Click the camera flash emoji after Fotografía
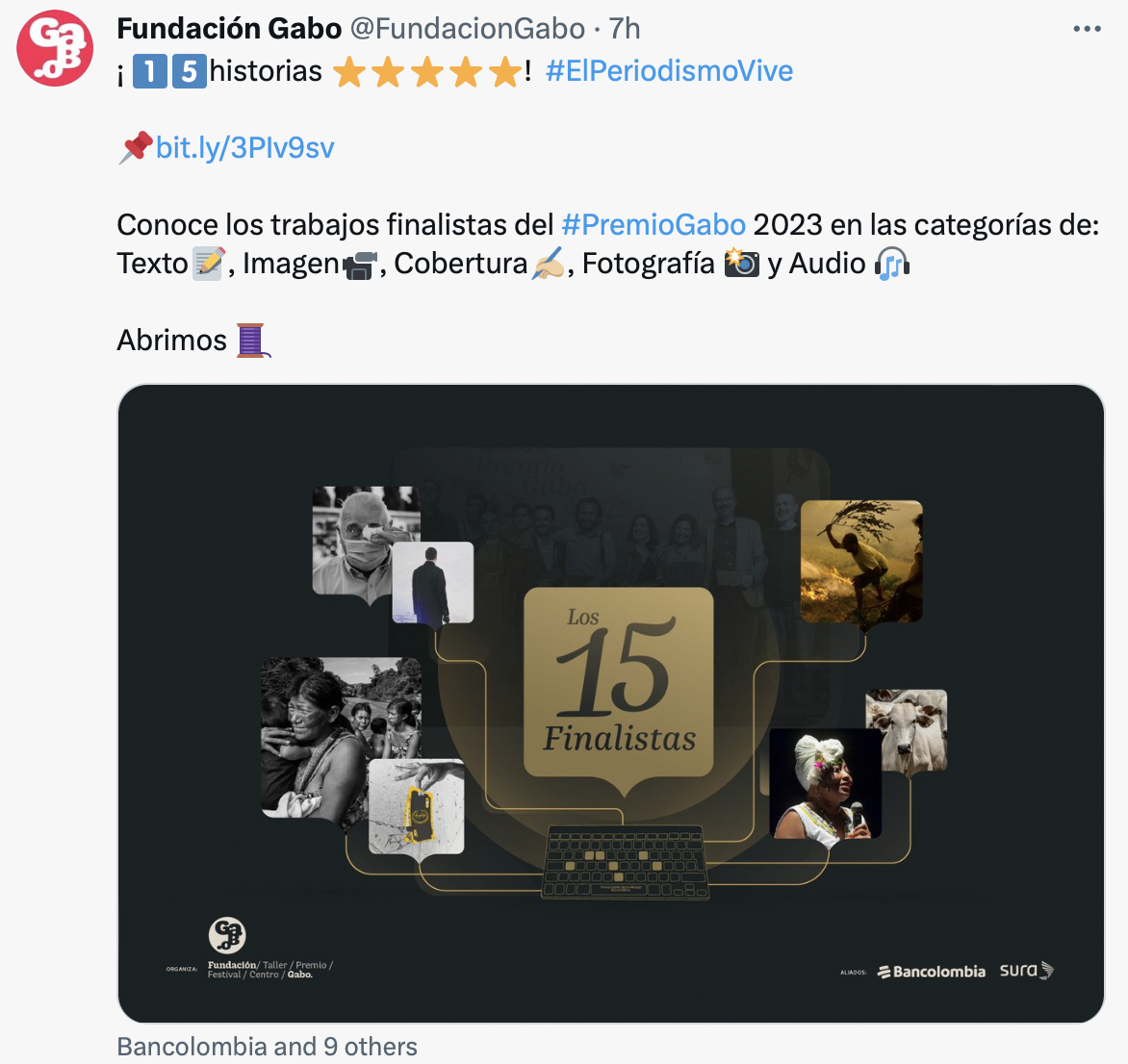The width and height of the screenshot is (1128, 1064). click(x=742, y=264)
